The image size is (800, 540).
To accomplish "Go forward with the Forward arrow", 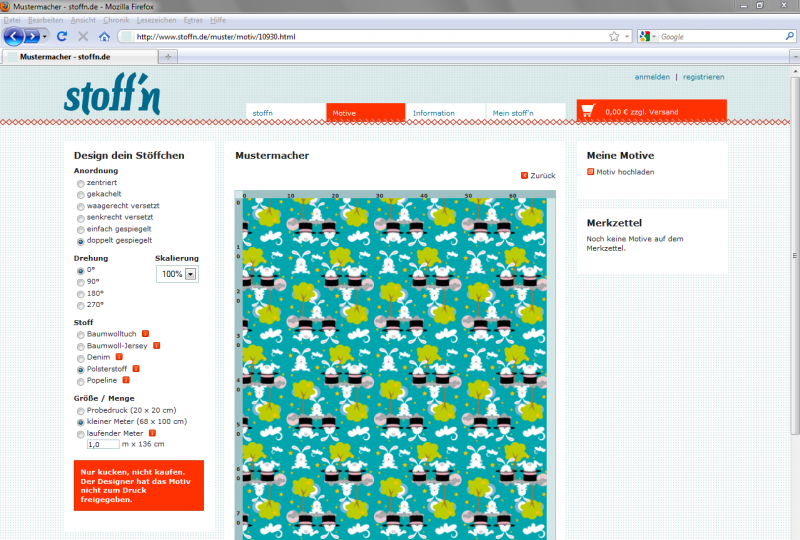I will [x=32, y=36].
